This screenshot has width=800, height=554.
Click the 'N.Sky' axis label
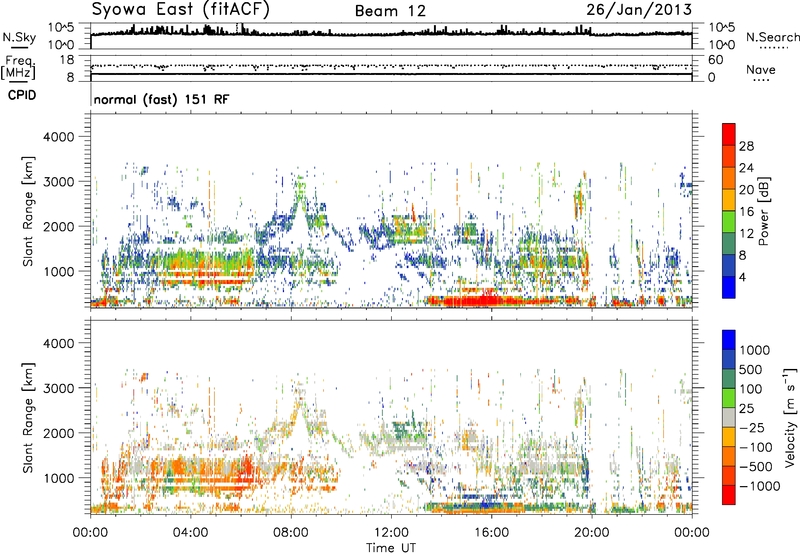pyautogui.click(x=19, y=37)
